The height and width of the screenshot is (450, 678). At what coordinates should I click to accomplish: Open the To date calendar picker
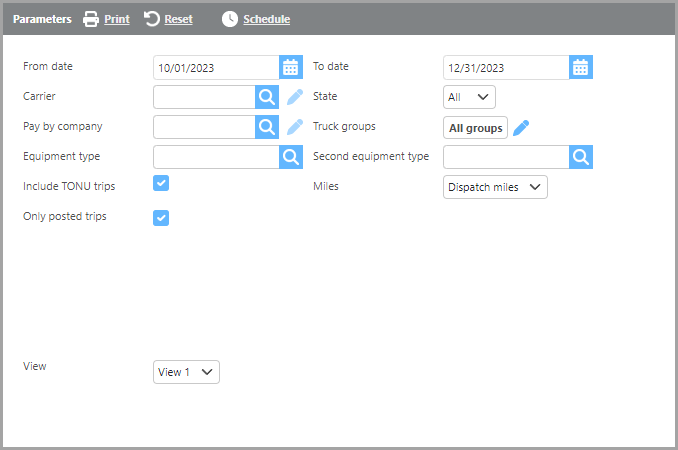click(581, 67)
